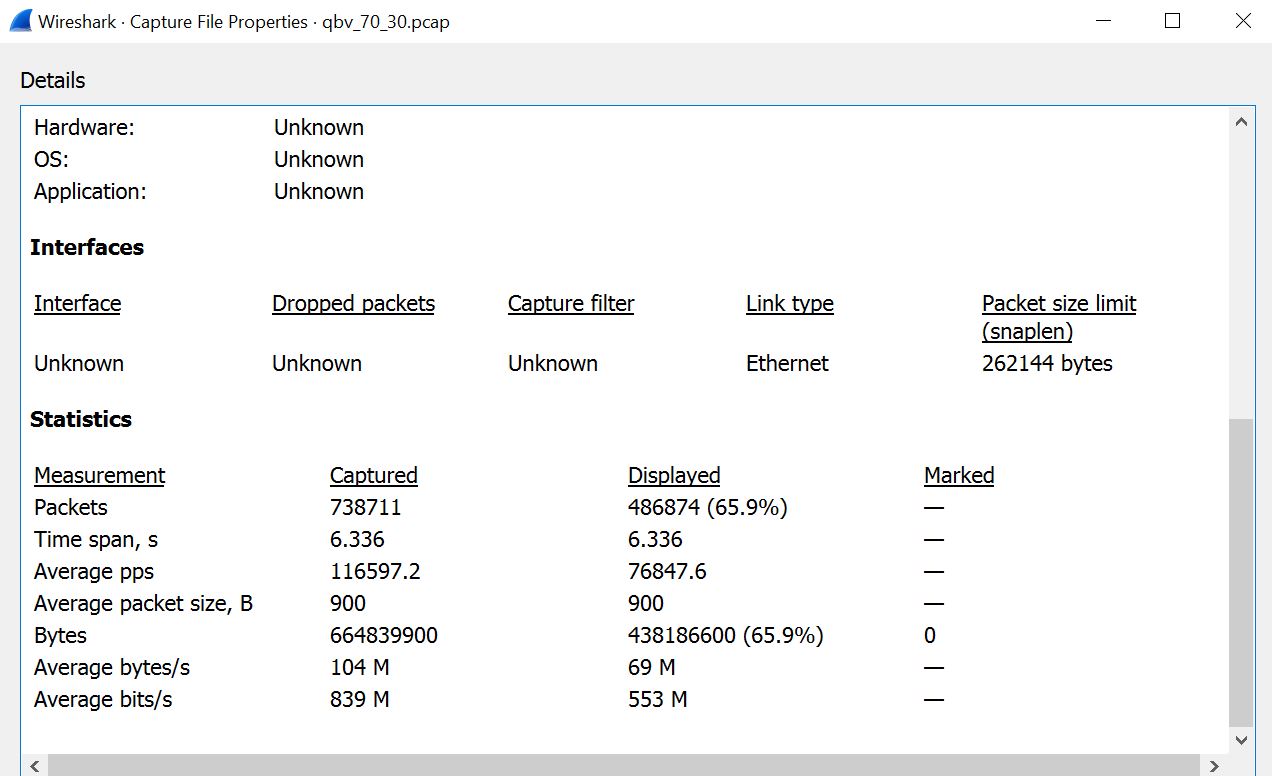Click the captured packets value 738711
This screenshot has width=1272, height=776.
(366, 507)
